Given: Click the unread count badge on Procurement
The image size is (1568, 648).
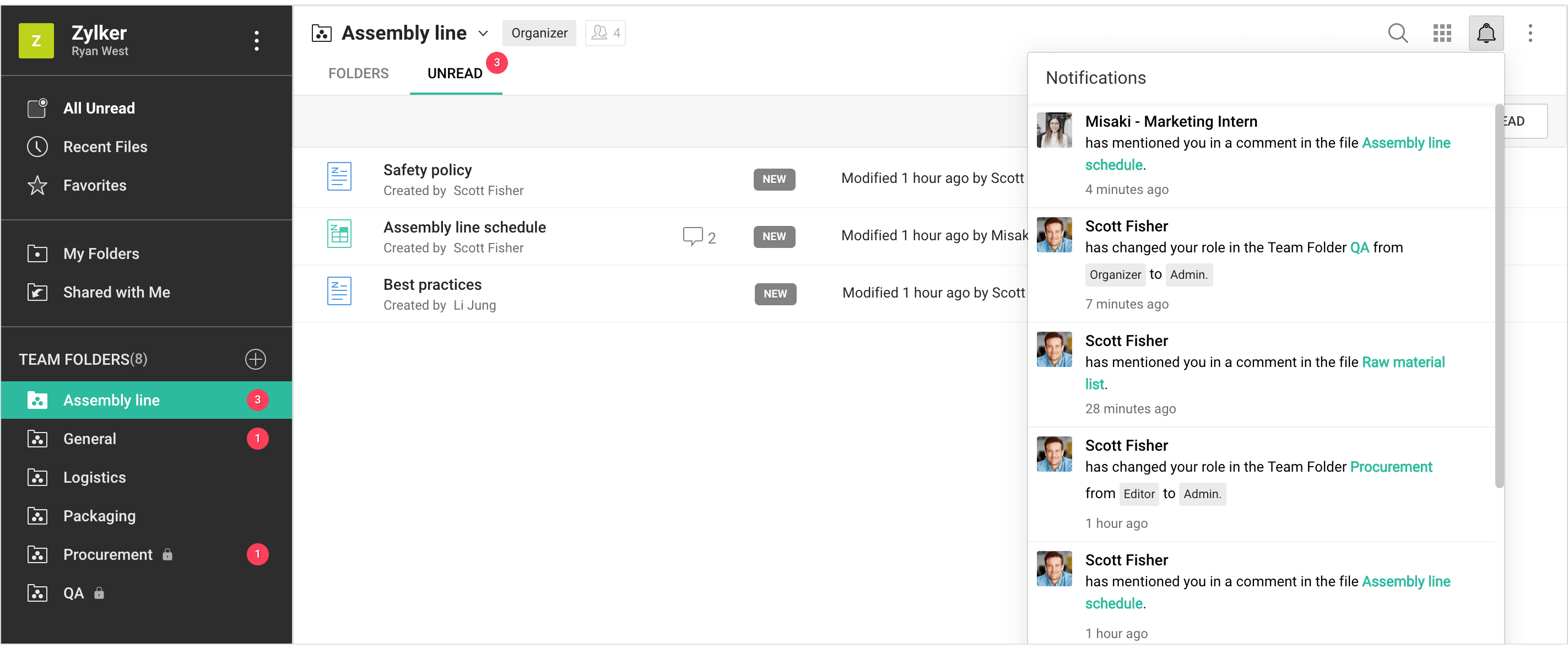Looking at the screenshot, I should tap(257, 554).
